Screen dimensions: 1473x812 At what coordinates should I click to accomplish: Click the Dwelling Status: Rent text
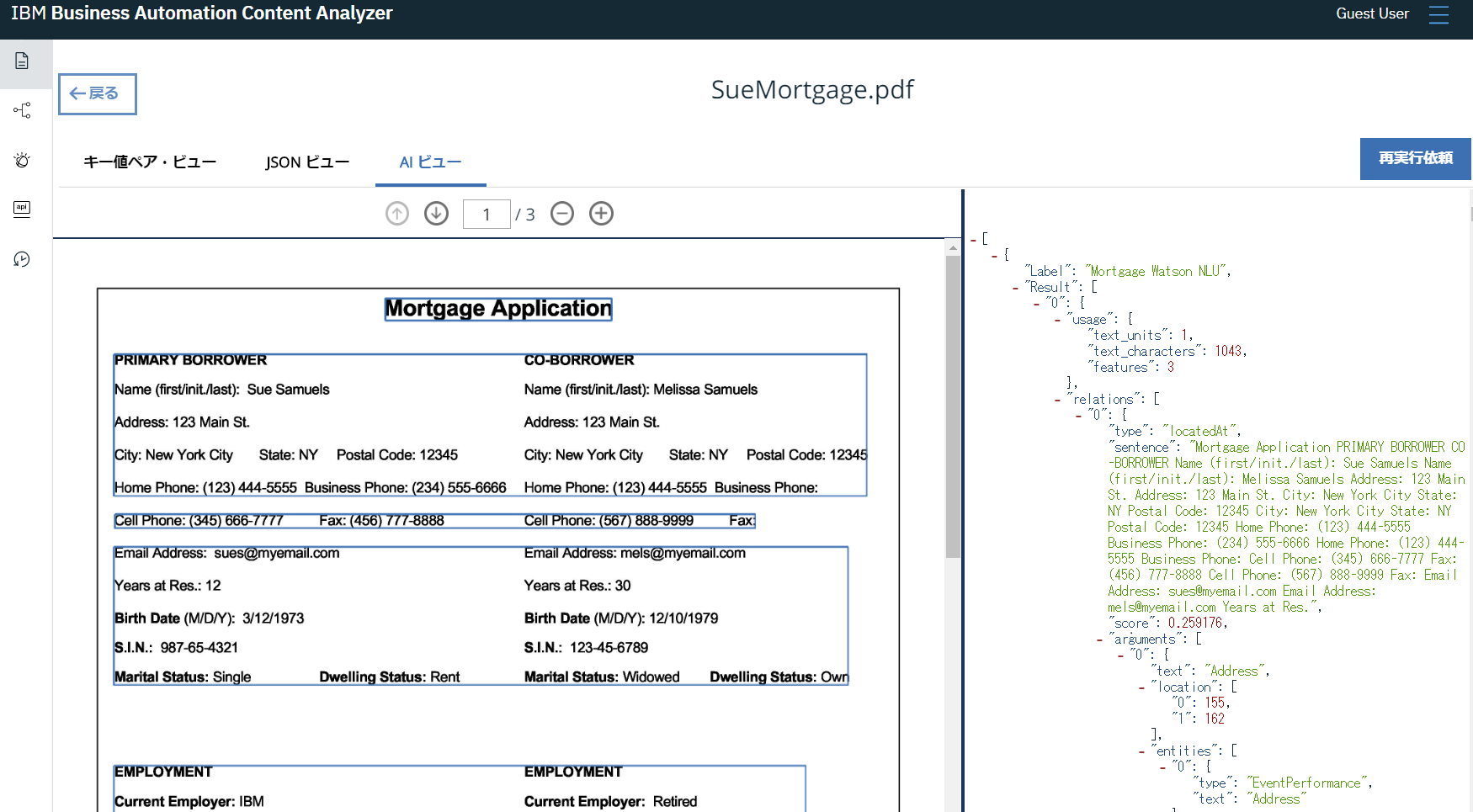[390, 677]
